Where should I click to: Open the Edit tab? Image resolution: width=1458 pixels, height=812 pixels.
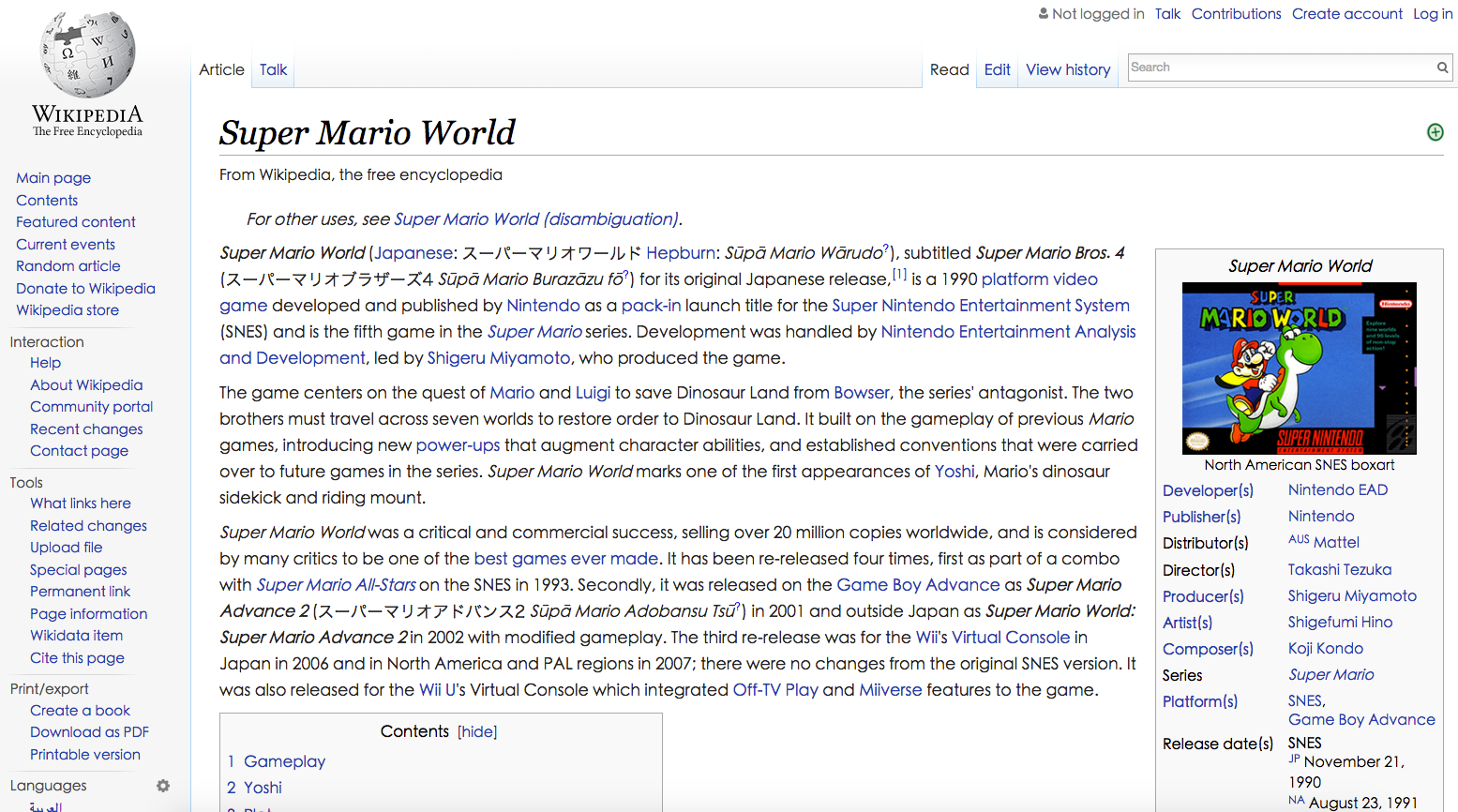997,69
